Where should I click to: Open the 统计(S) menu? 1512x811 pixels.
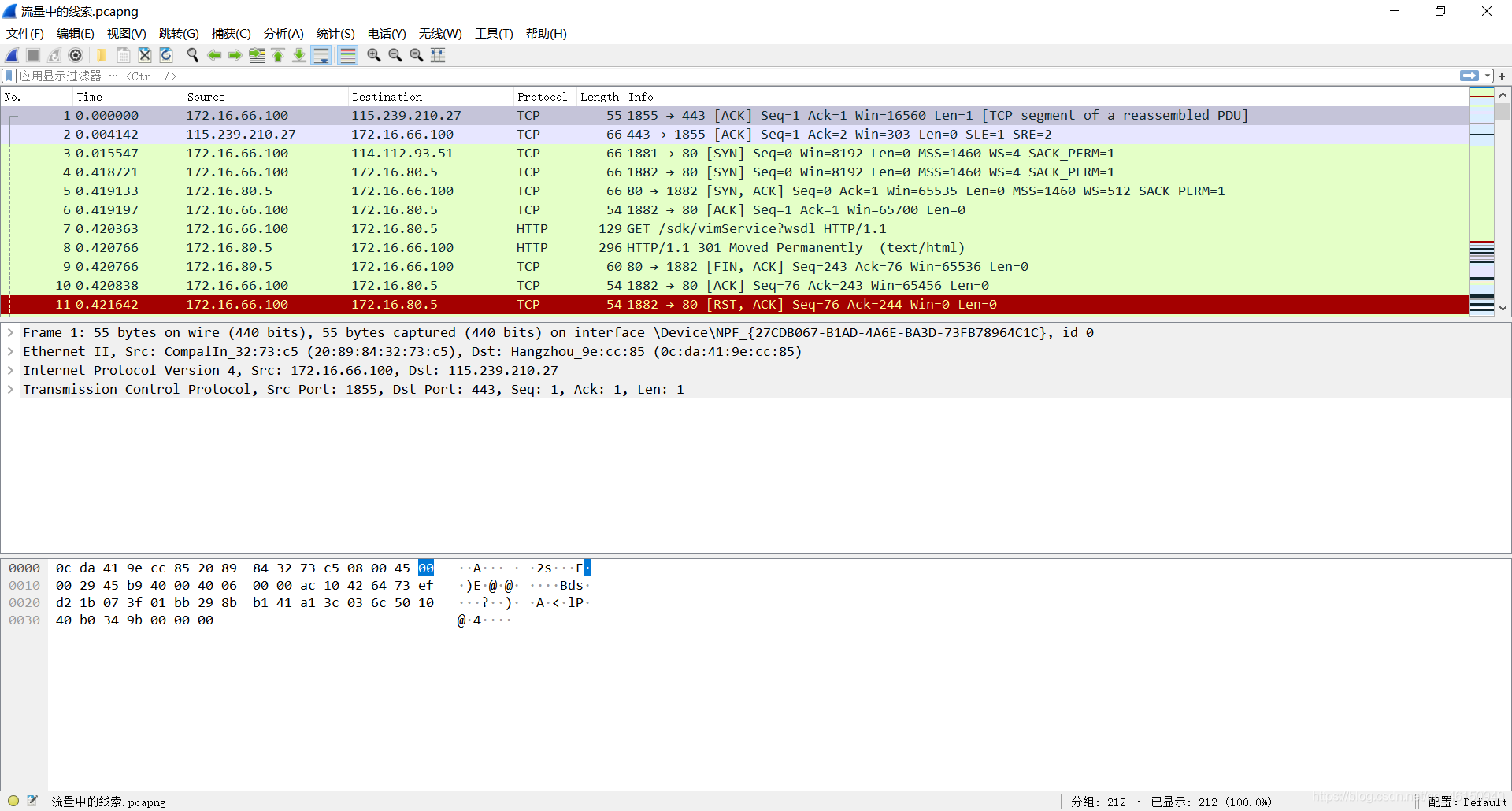(x=335, y=34)
